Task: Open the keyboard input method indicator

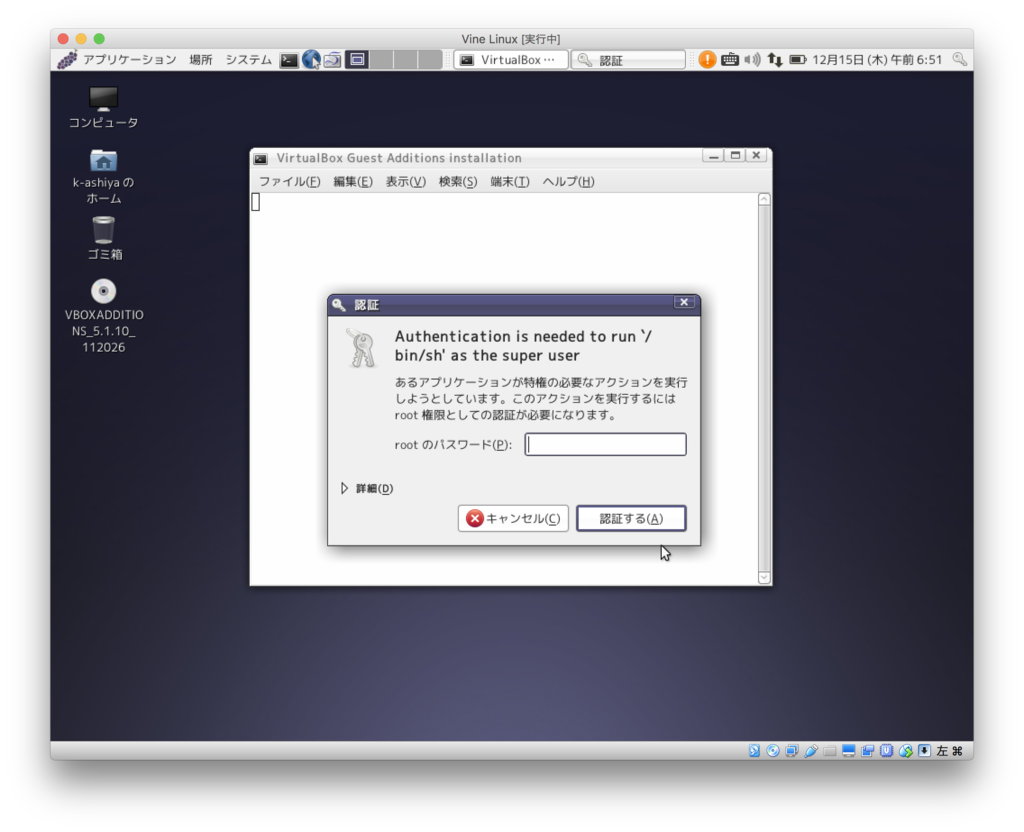Action: [x=729, y=60]
